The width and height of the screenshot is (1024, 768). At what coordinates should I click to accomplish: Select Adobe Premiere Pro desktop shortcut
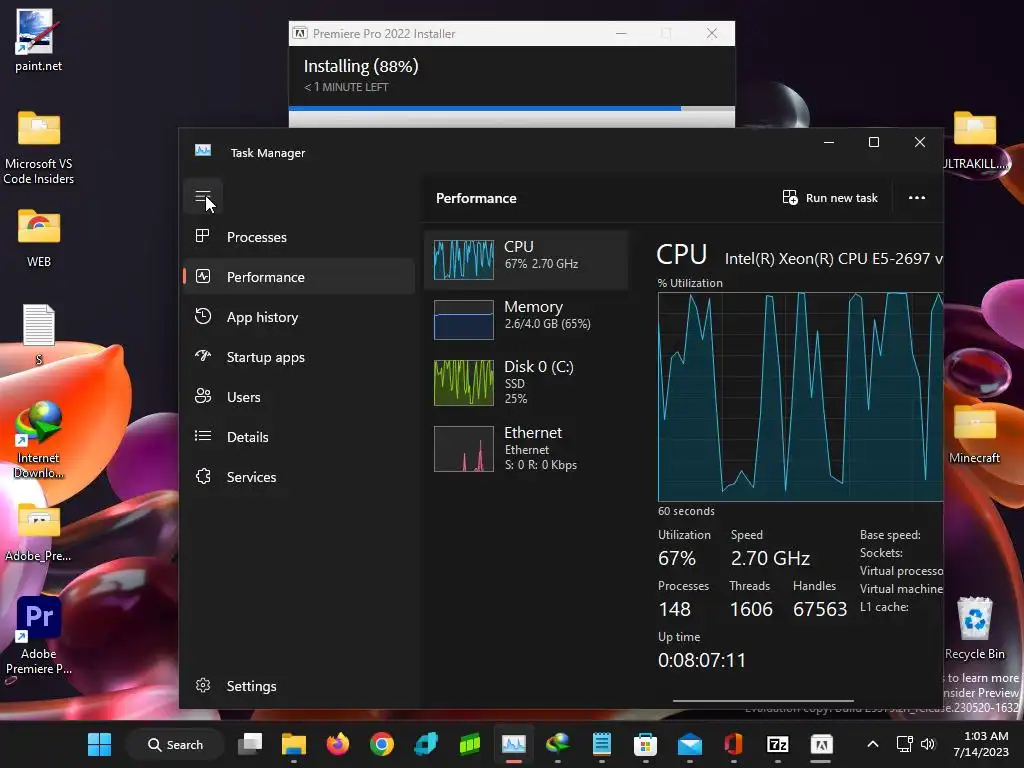(39, 635)
